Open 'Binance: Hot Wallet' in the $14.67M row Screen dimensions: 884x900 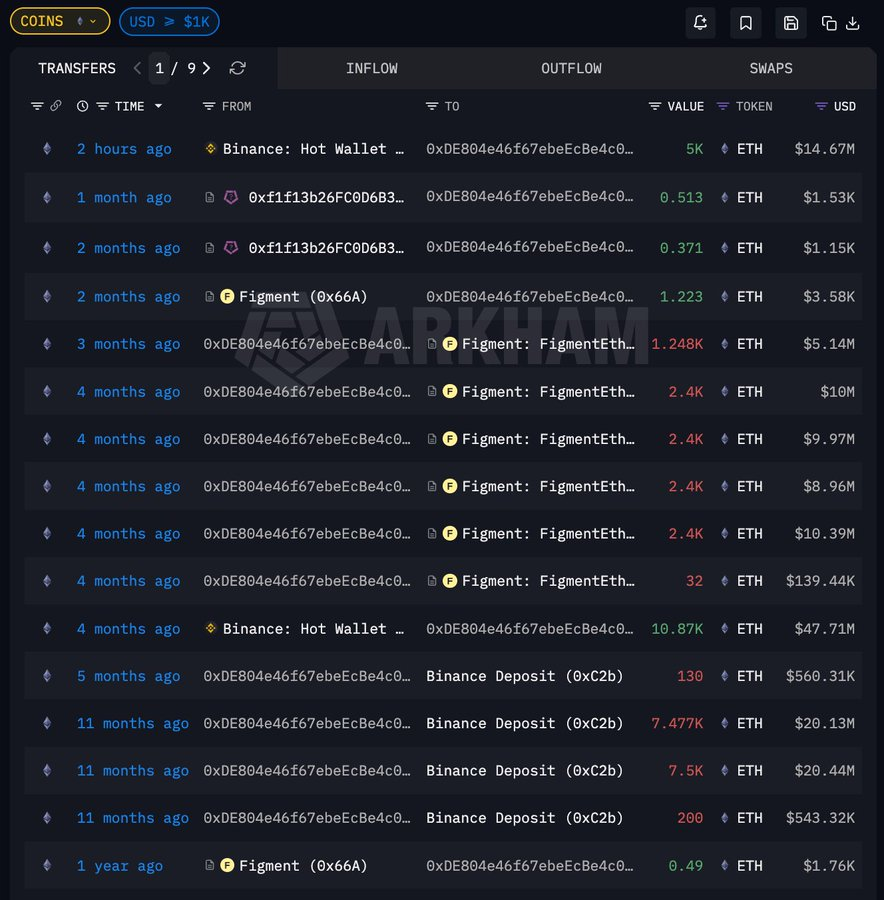pos(313,149)
